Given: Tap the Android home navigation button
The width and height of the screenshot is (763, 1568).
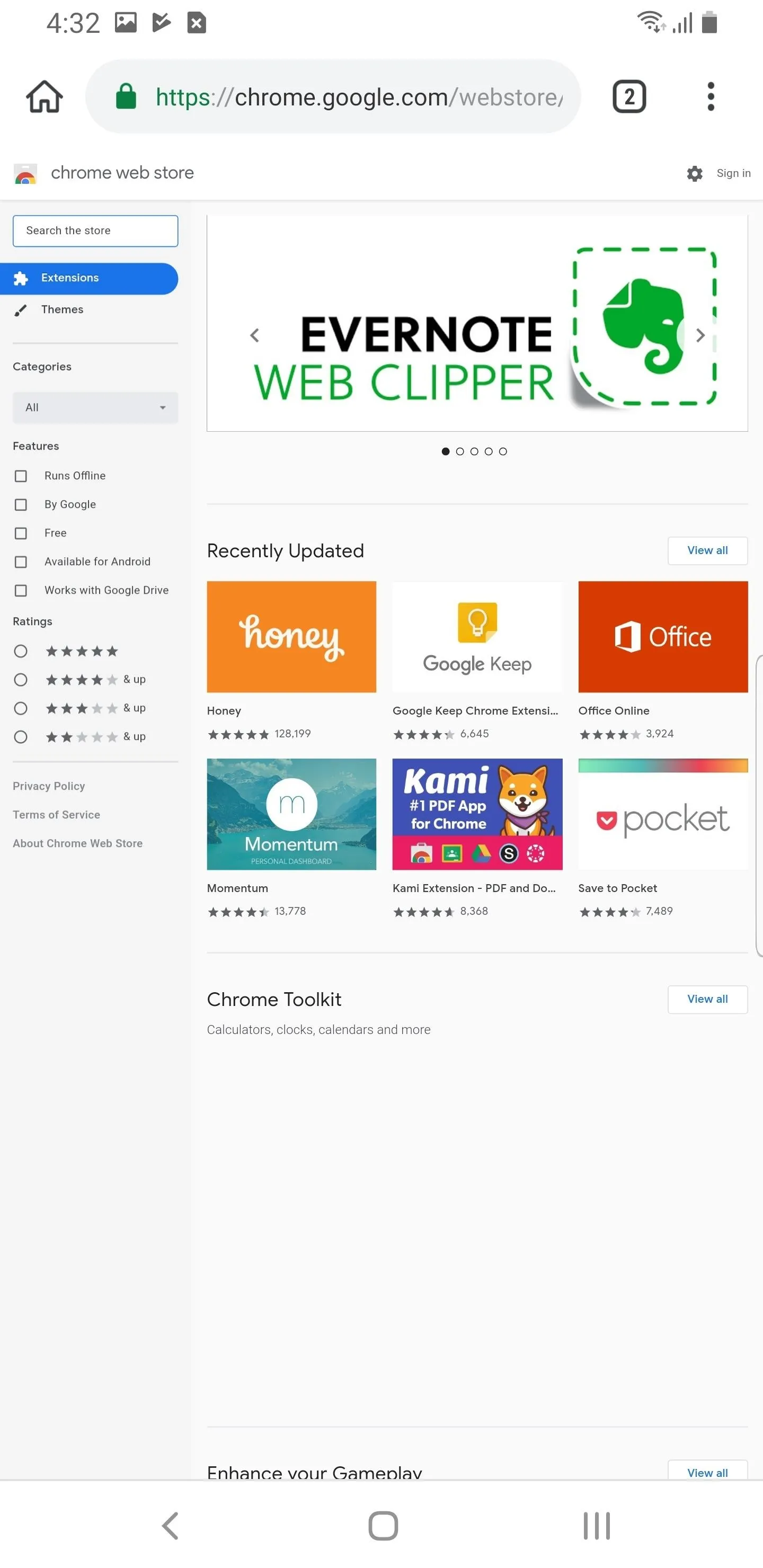Looking at the screenshot, I should 383,1526.
